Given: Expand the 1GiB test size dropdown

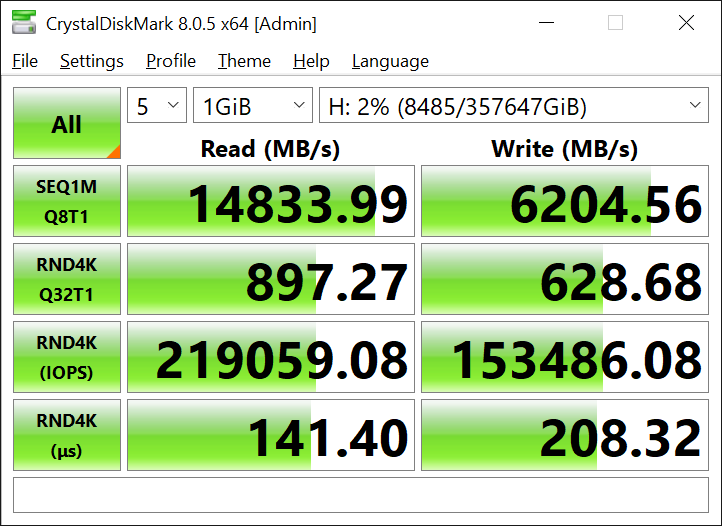Looking at the screenshot, I should (x=253, y=106).
